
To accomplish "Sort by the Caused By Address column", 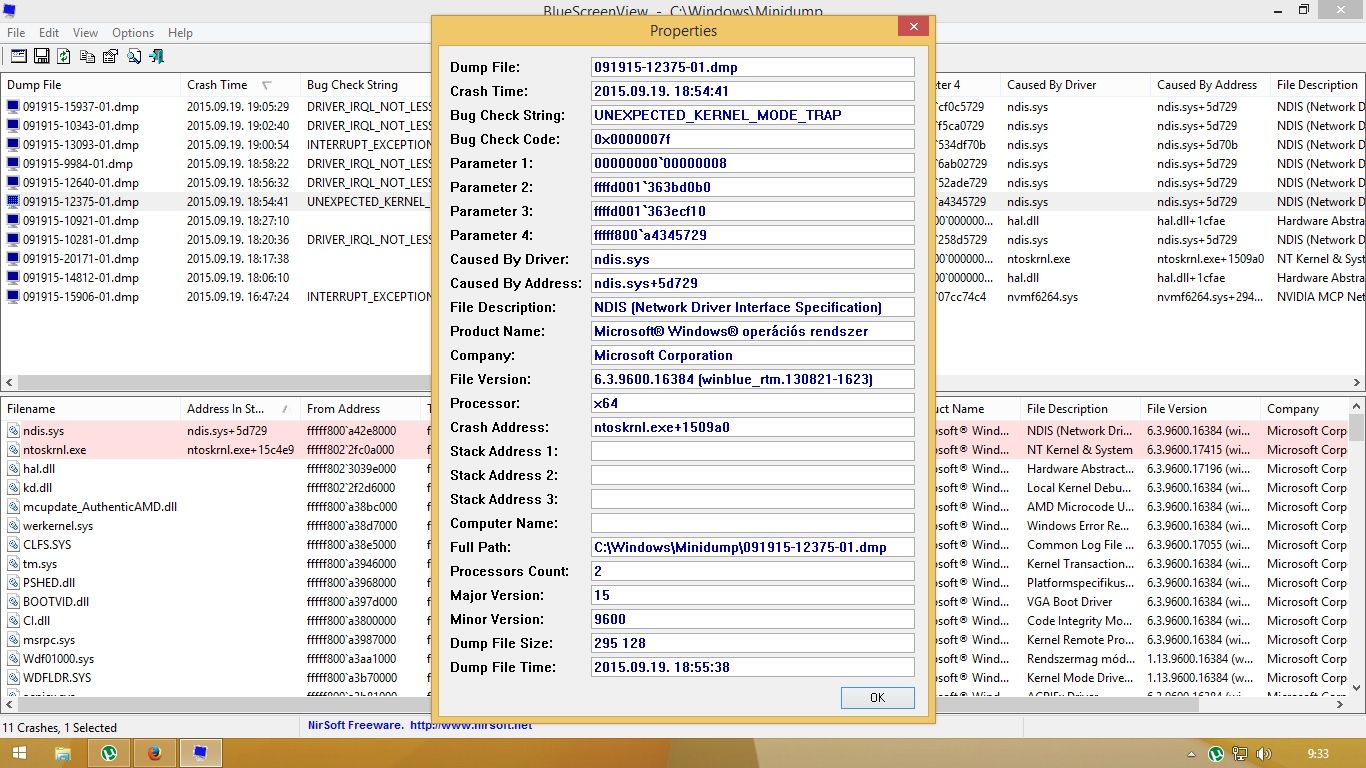I will click(1210, 85).
